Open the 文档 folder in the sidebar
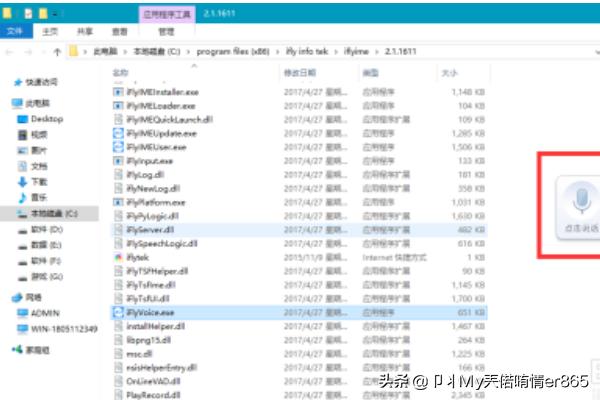 tap(39, 166)
